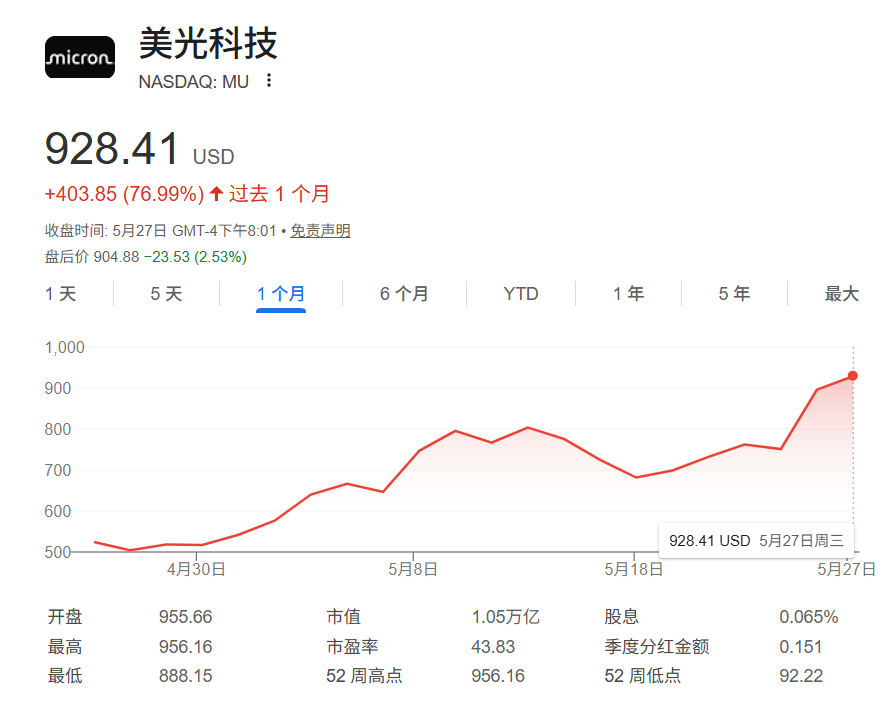
Task: Click the Micron logo icon
Action: [79, 57]
